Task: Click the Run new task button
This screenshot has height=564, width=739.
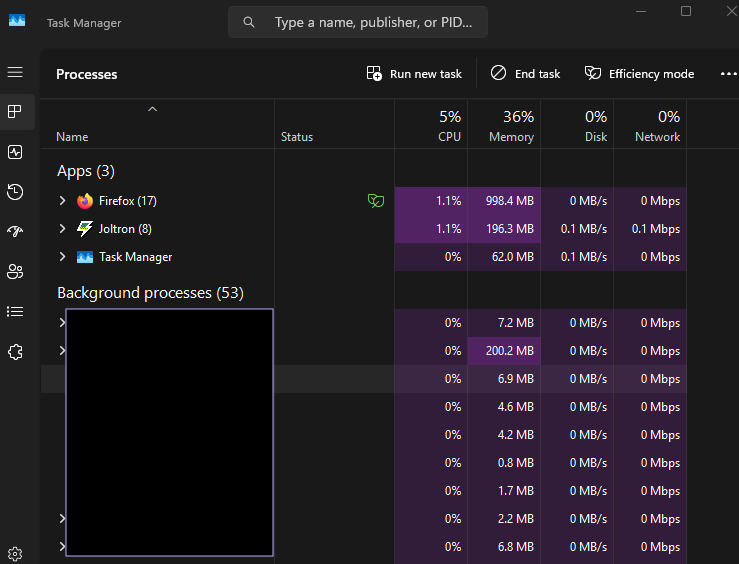Action: pos(415,74)
